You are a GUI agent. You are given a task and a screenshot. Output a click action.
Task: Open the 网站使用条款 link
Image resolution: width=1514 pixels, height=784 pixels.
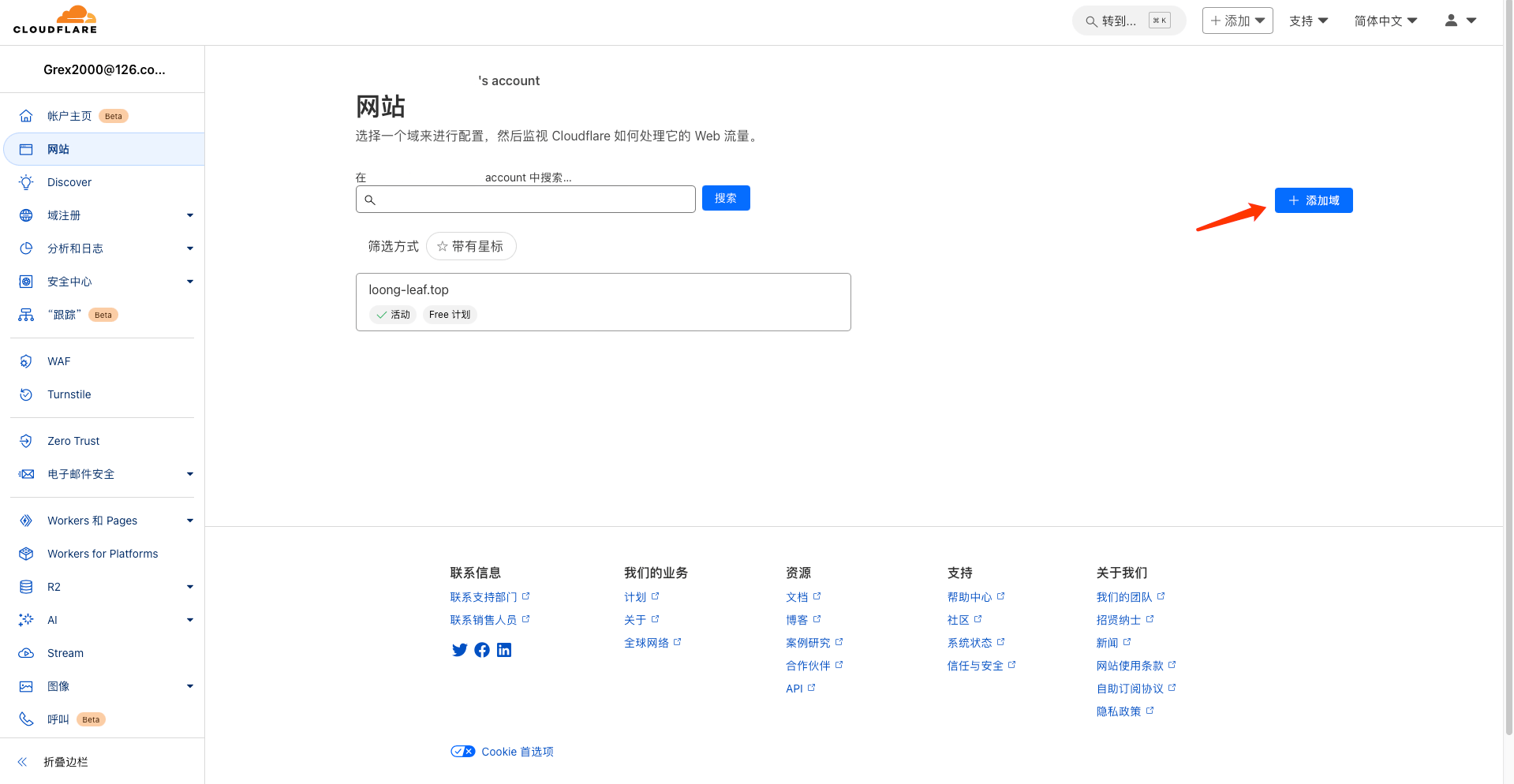(x=1136, y=666)
